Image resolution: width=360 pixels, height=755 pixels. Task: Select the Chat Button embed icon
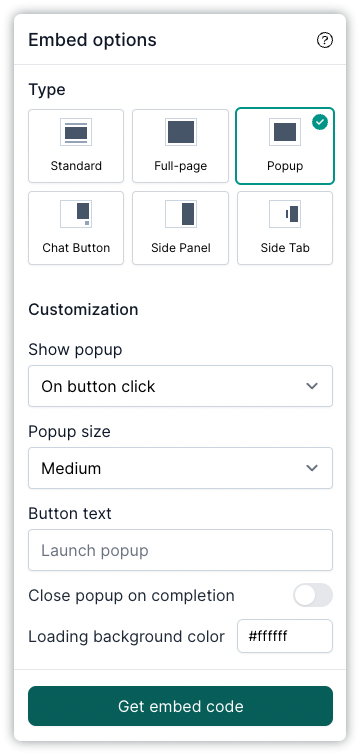[76, 214]
